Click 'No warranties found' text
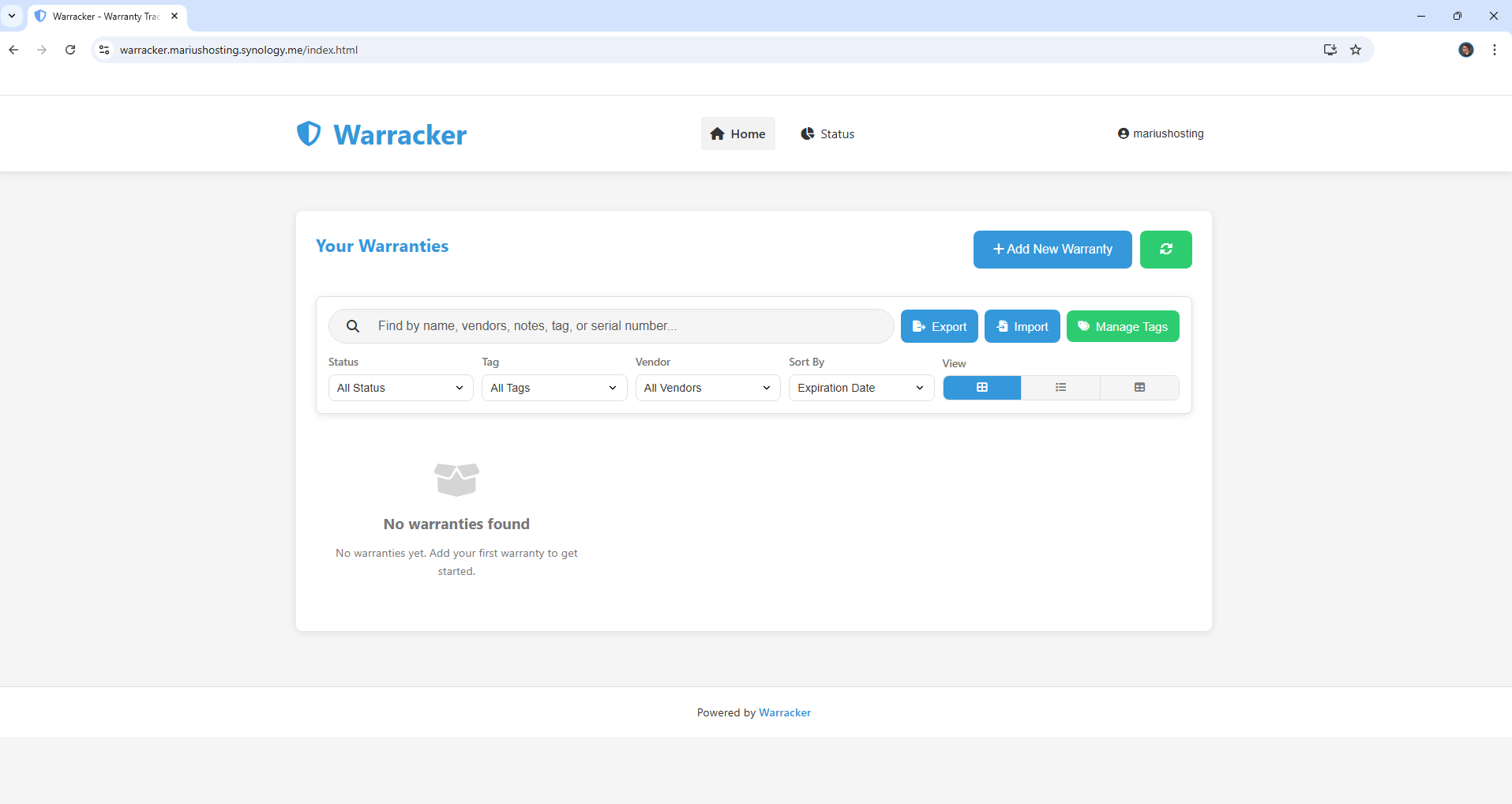The width and height of the screenshot is (1512, 804). (456, 524)
